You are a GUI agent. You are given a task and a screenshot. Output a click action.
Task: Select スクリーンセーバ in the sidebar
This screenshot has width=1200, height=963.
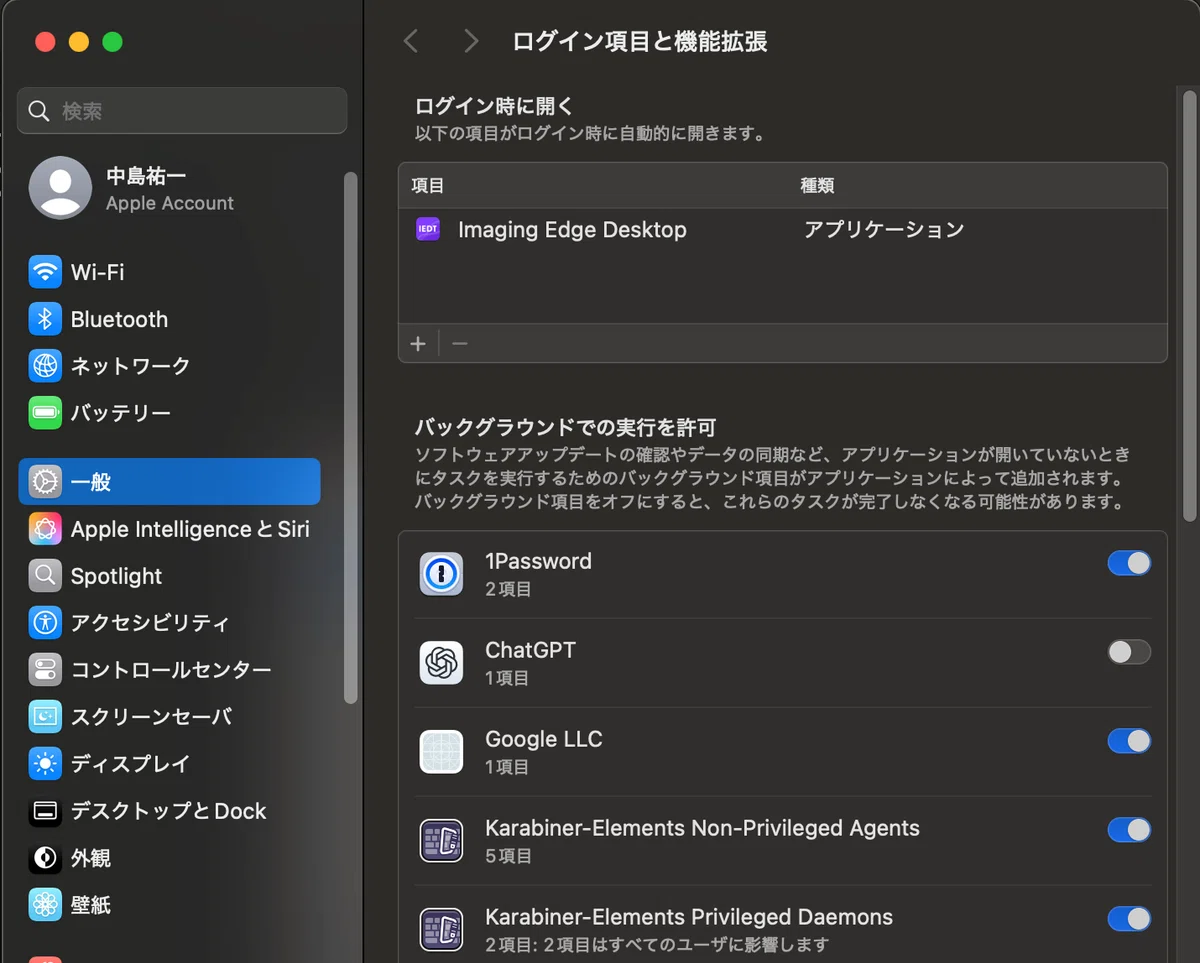169,717
